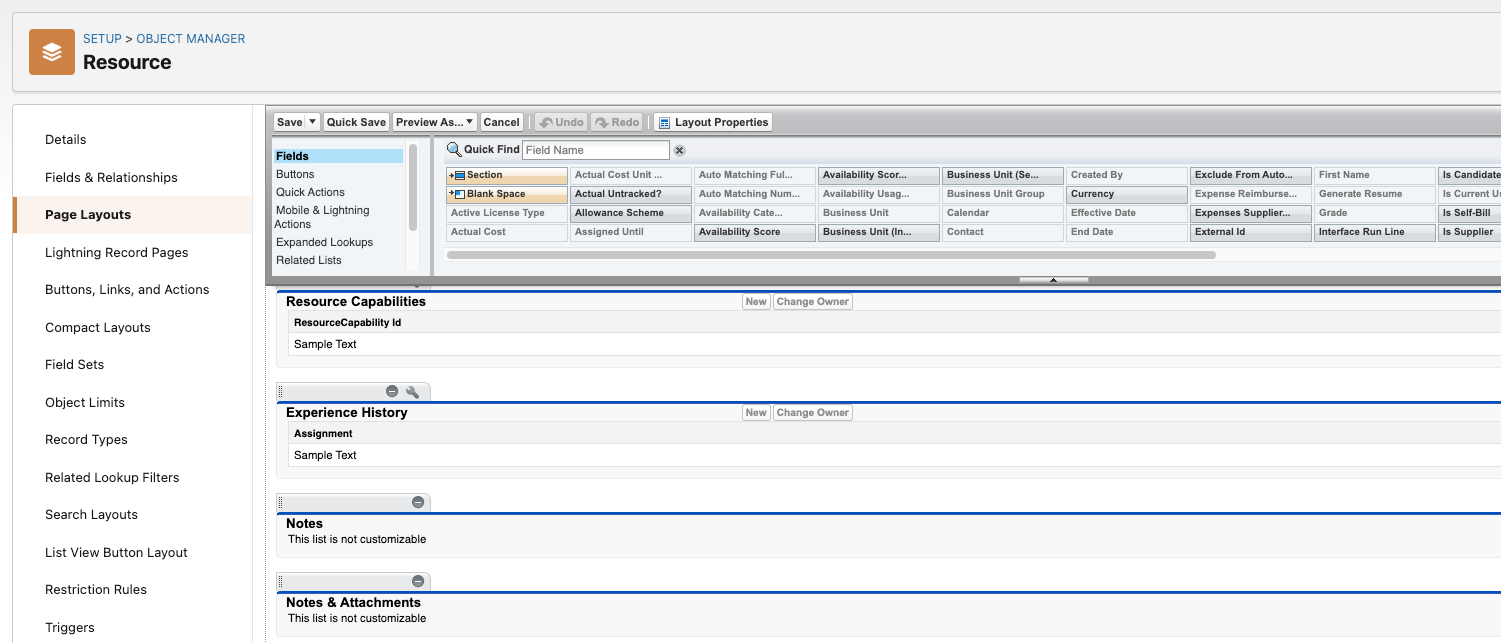
Task: Select the Business Unit Group field
Action: coord(1003,194)
